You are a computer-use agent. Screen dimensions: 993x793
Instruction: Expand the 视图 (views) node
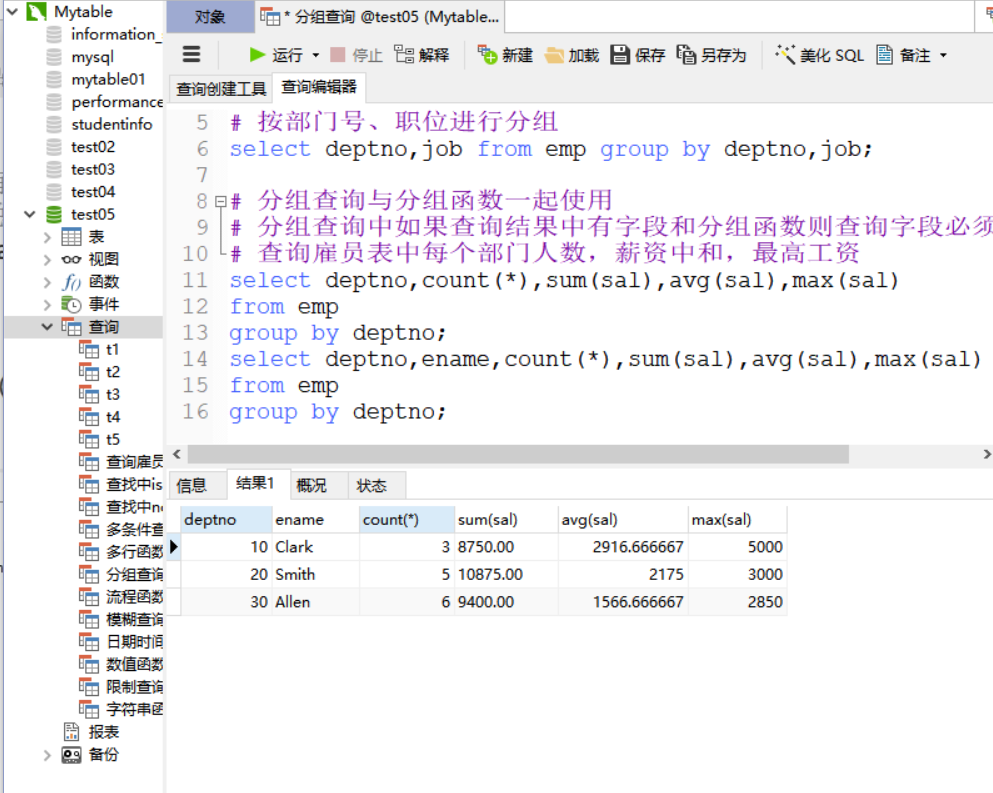point(47,260)
